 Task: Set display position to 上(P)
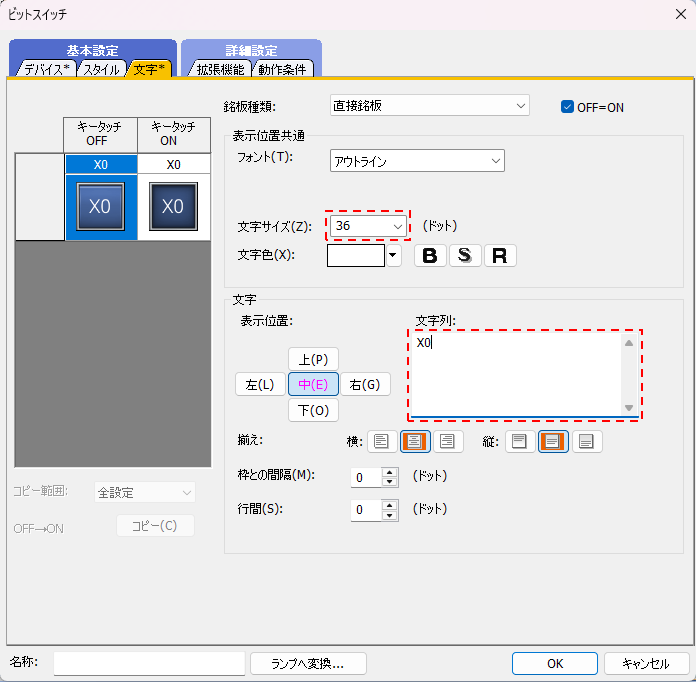[x=313, y=359]
